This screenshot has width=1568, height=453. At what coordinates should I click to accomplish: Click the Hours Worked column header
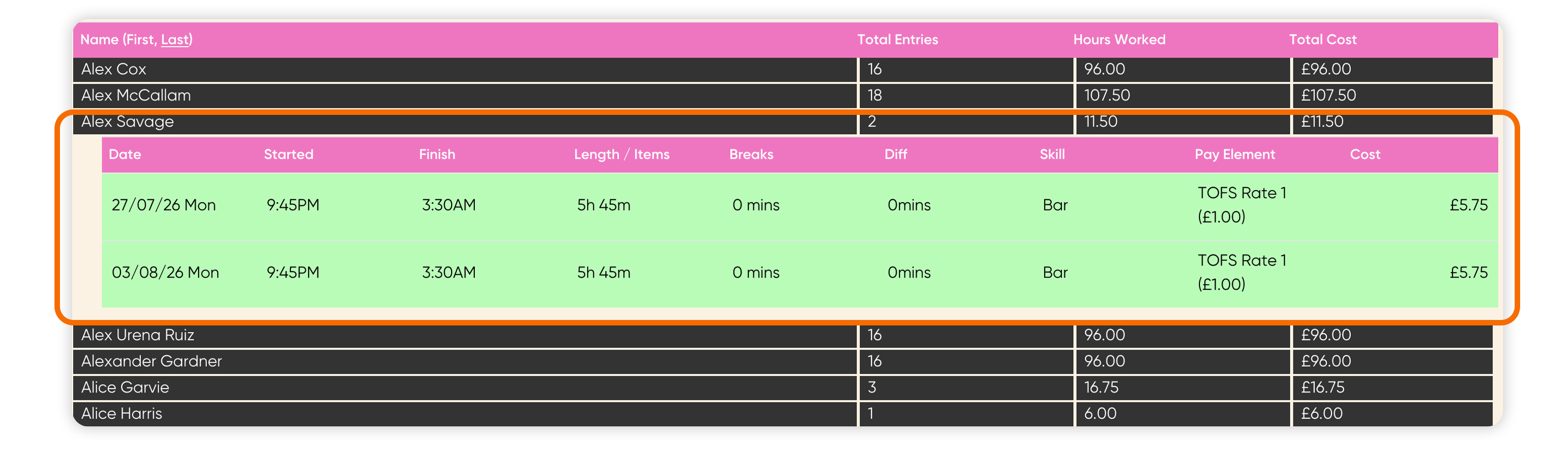coord(1119,40)
